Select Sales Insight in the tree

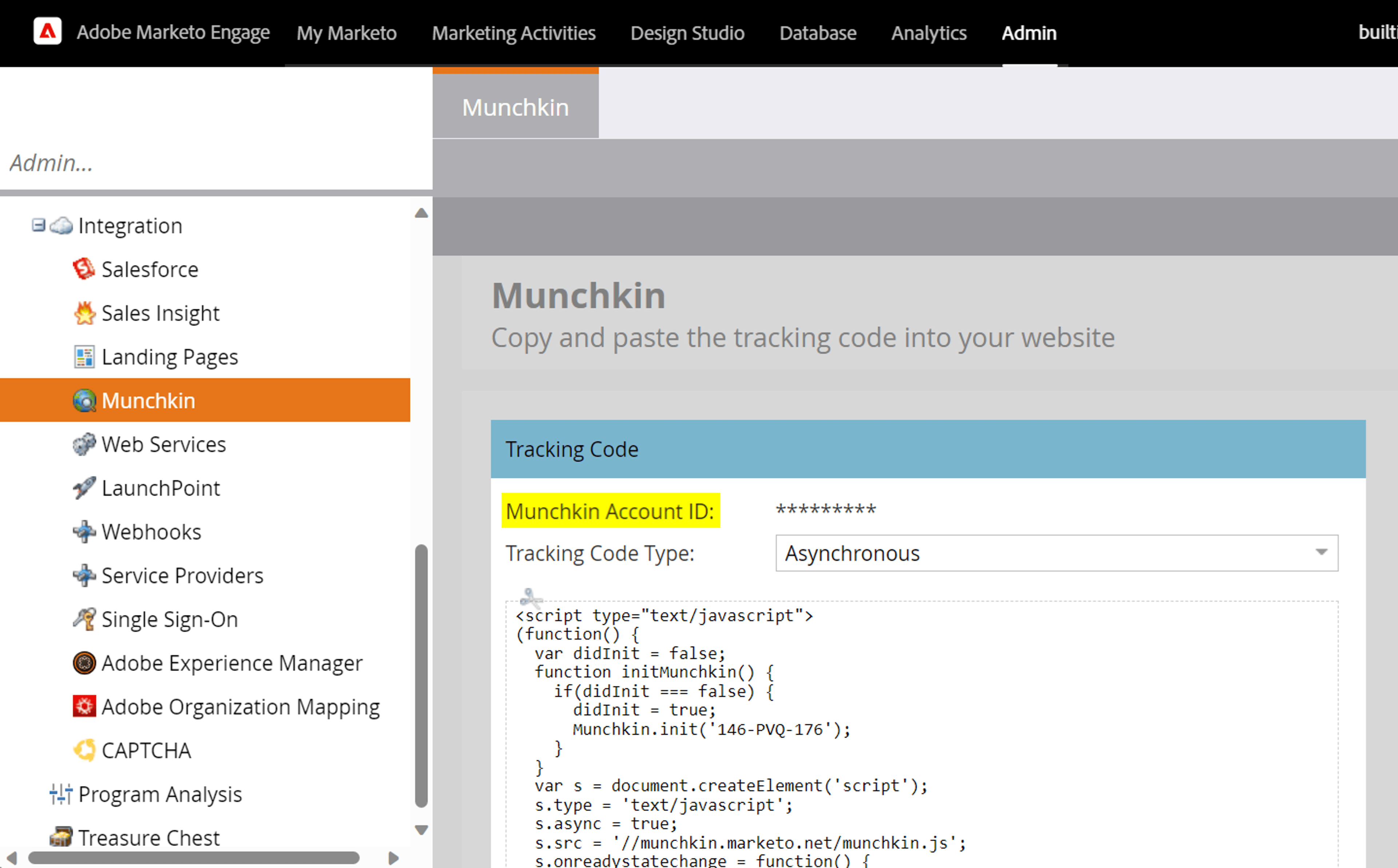pos(161,313)
